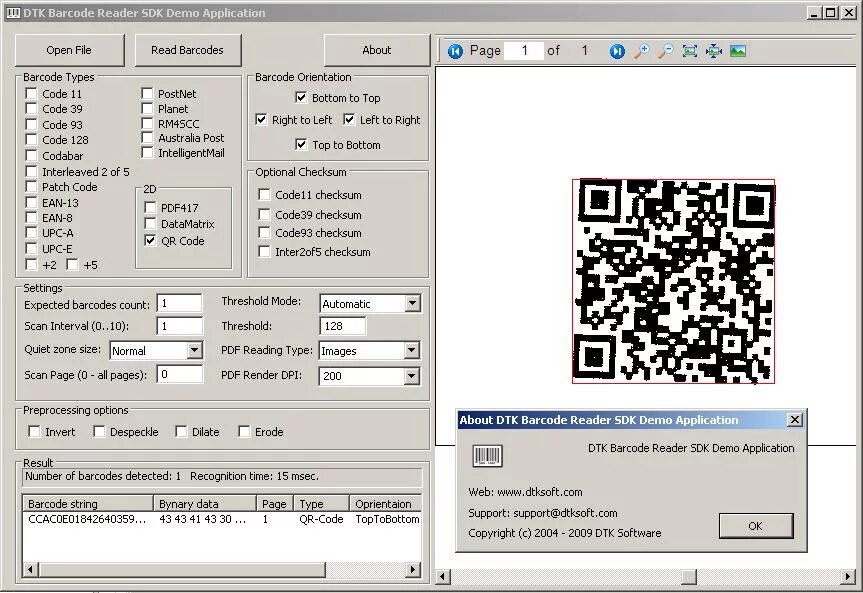Enable the PDF417 checkbox

tap(150, 208)
